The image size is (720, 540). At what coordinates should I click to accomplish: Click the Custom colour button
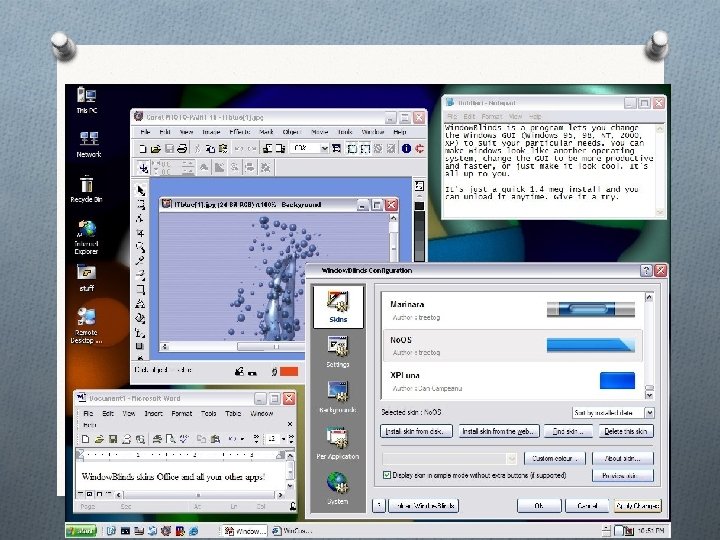[556, 458]
